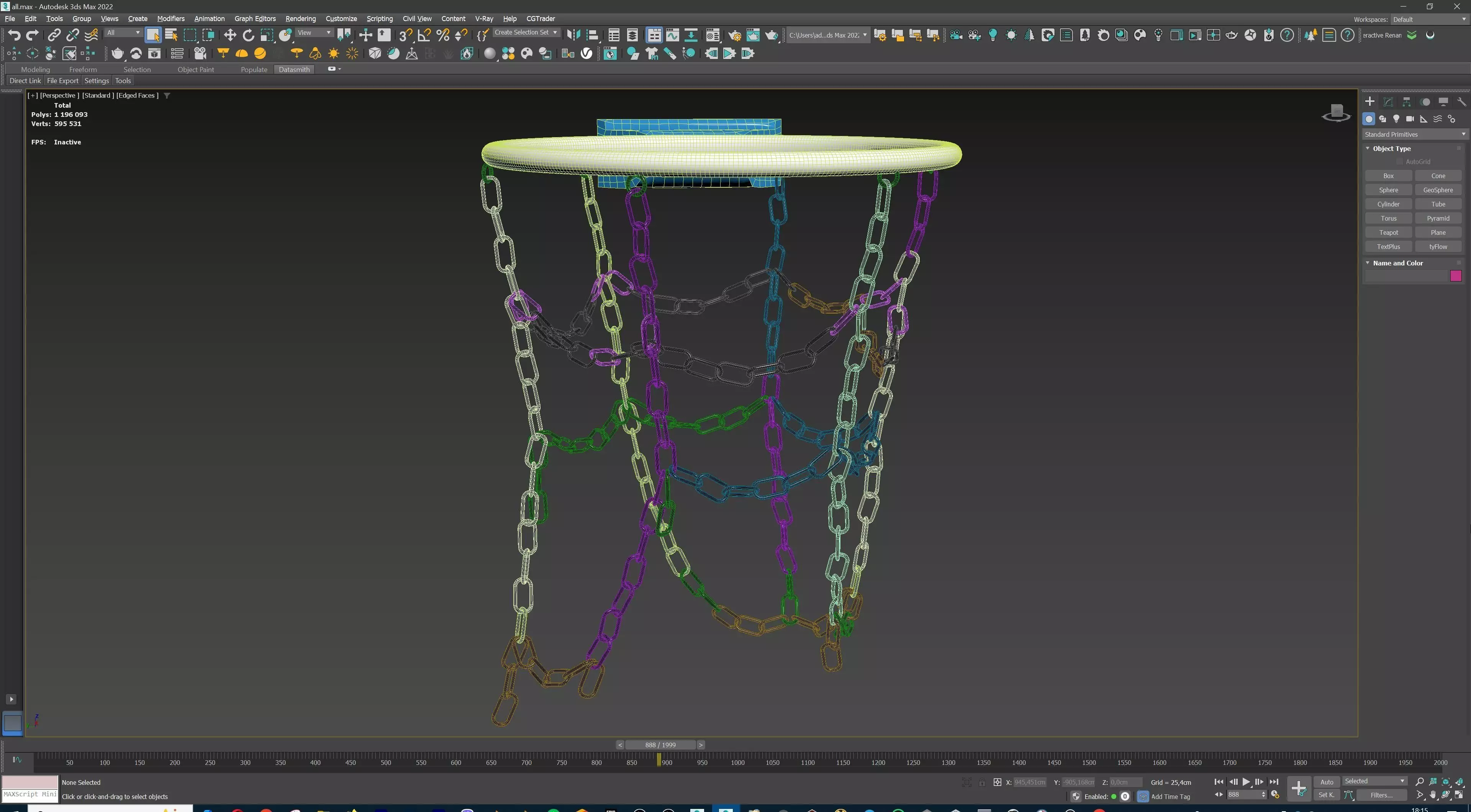Toggle the 3D Snaps button
This screenshot has height=812, width=1471.
[x=405, y=35]
